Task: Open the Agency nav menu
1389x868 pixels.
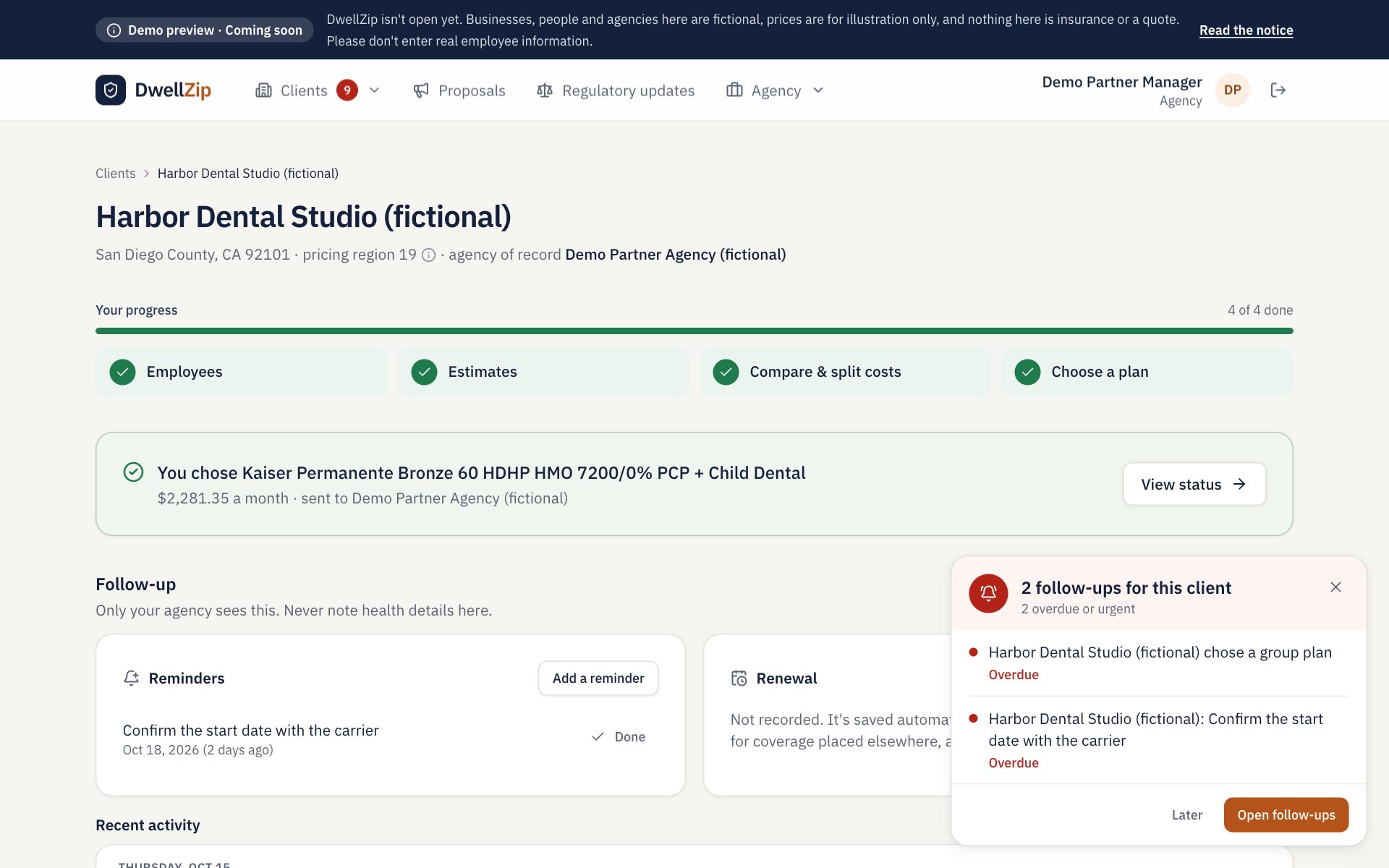Action: [x=776, y=90]
